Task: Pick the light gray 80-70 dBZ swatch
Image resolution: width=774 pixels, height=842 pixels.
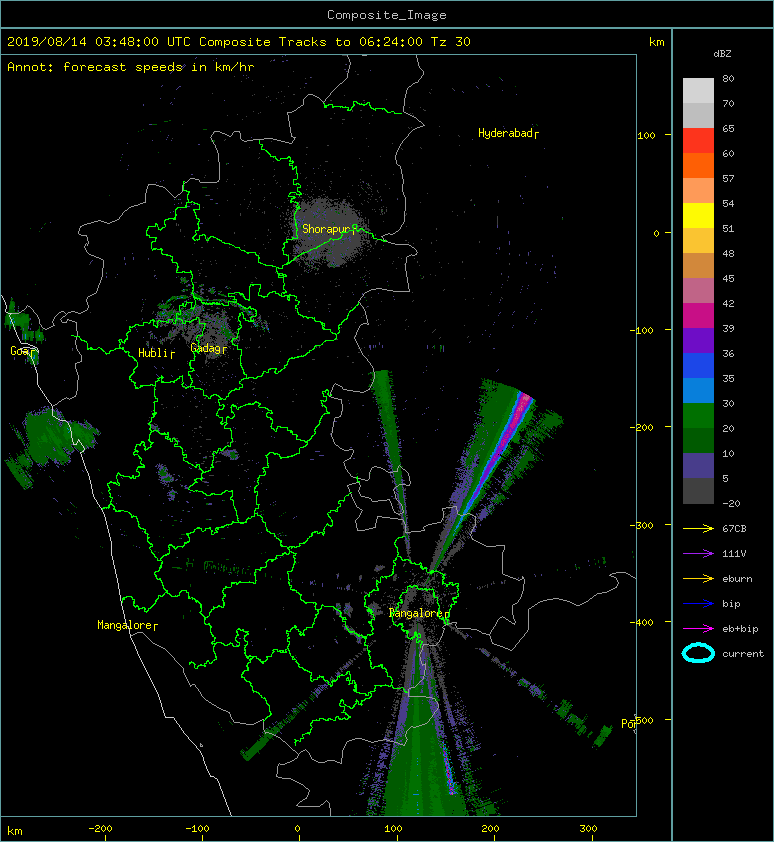Action: point(698,90)
